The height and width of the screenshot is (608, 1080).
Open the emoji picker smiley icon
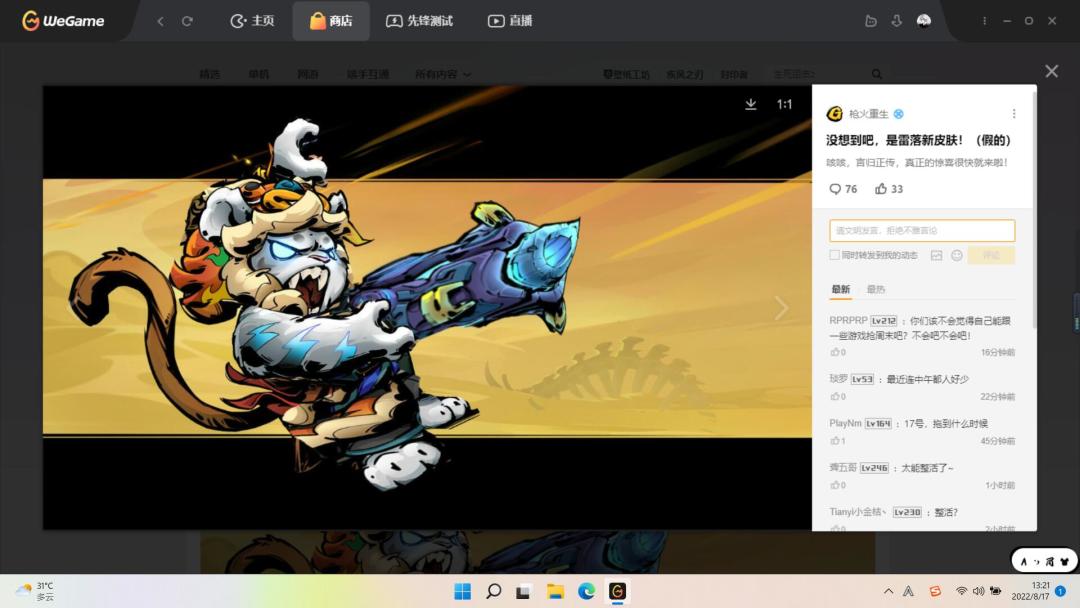click(x=957, y=255)
